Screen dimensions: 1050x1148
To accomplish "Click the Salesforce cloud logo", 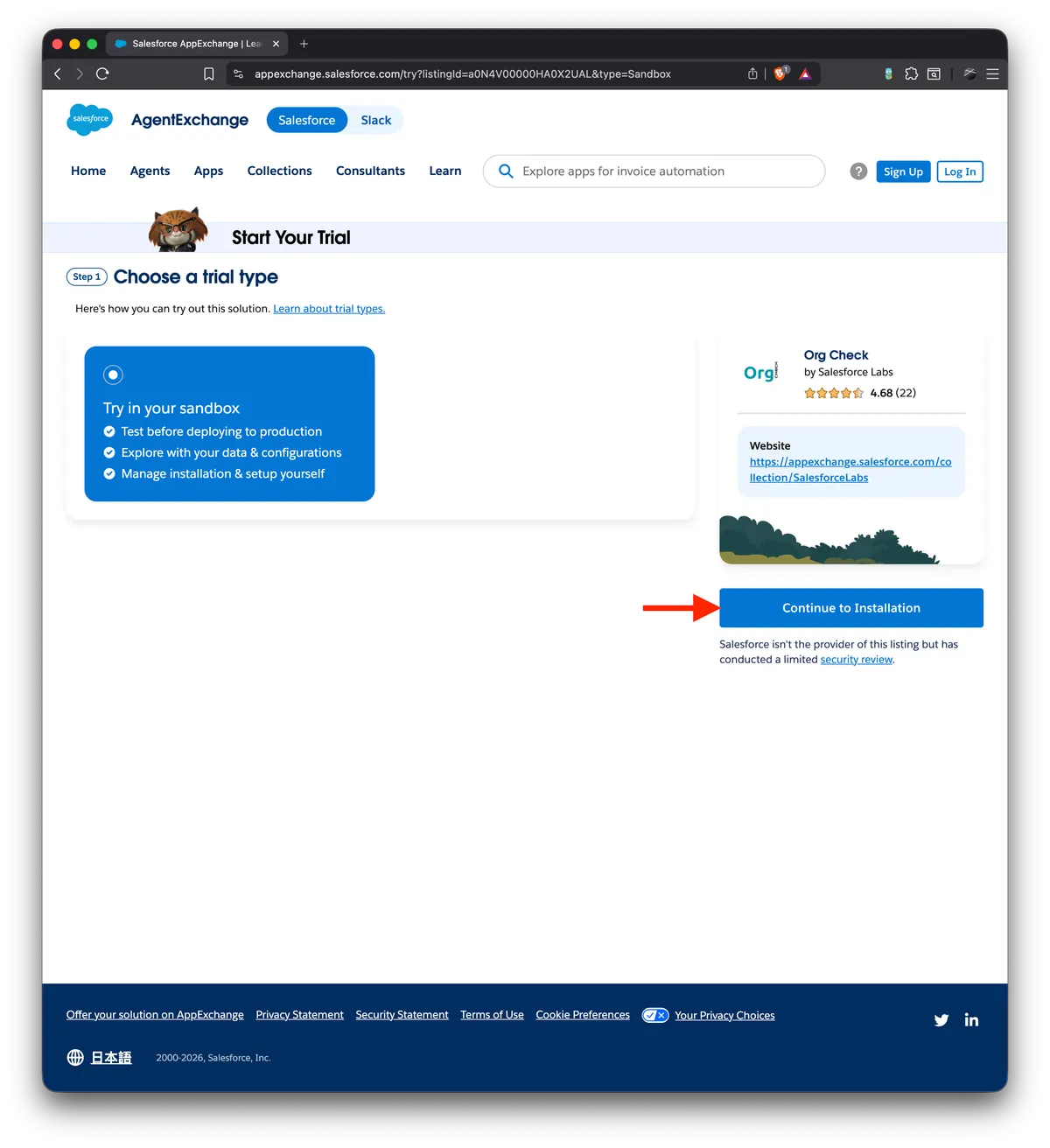I will click(89, 119).
